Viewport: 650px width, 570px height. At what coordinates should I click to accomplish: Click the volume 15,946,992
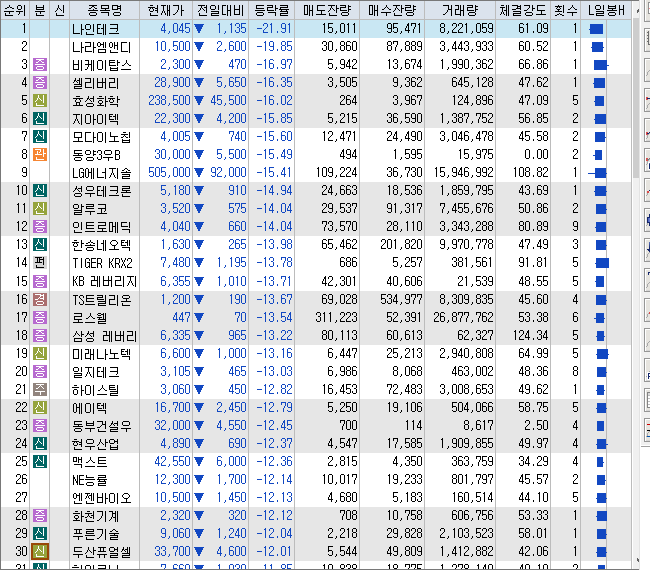tap(463, 172)
